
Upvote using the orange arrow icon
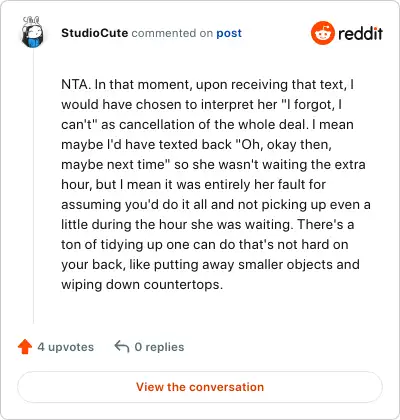coord(25,347)
